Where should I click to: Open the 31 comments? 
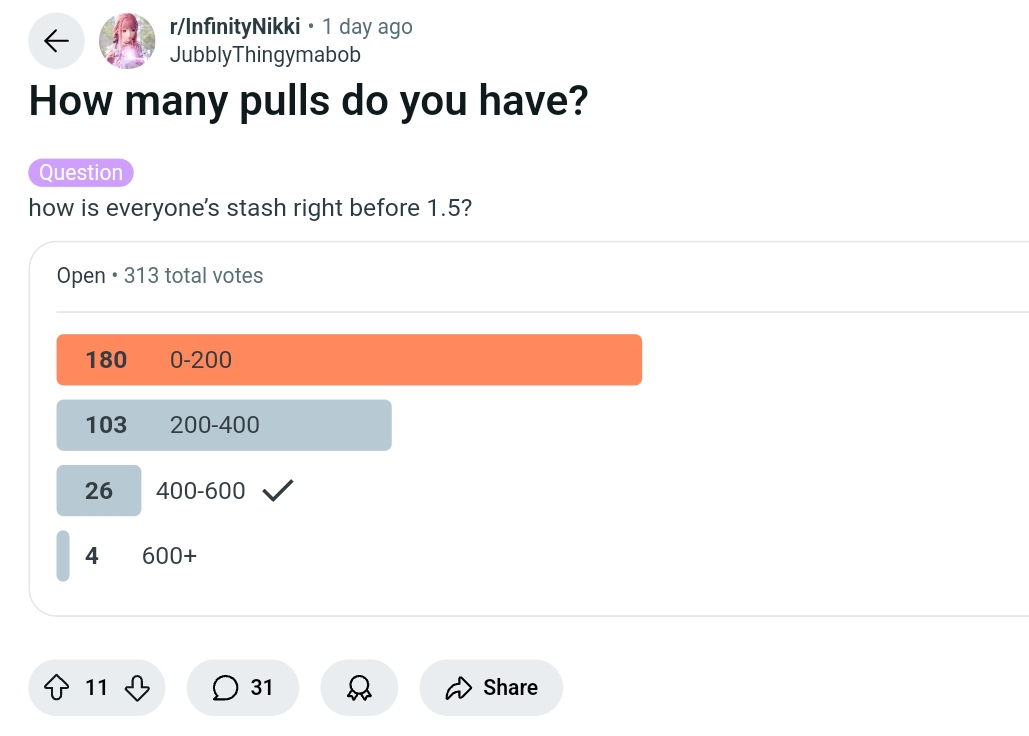click(x=243, y=687)
